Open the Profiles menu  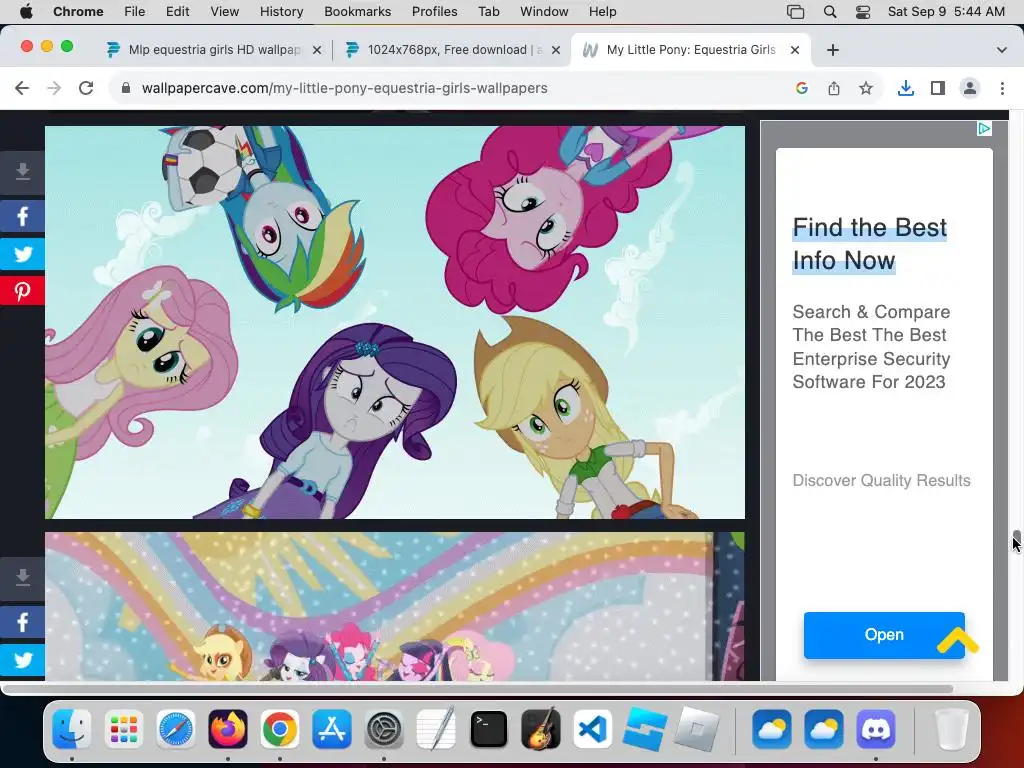coord(434,12)
